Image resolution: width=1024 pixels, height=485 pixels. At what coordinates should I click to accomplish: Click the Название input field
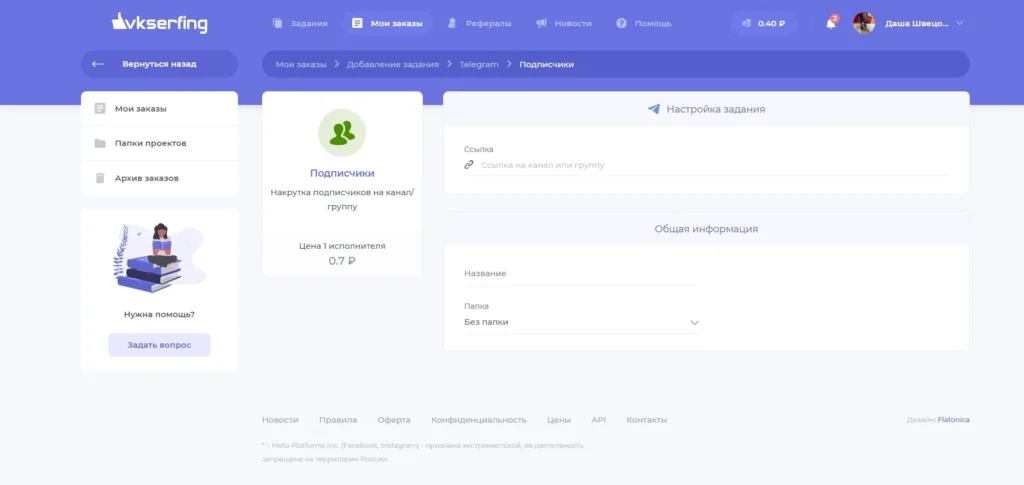point(581,274)
